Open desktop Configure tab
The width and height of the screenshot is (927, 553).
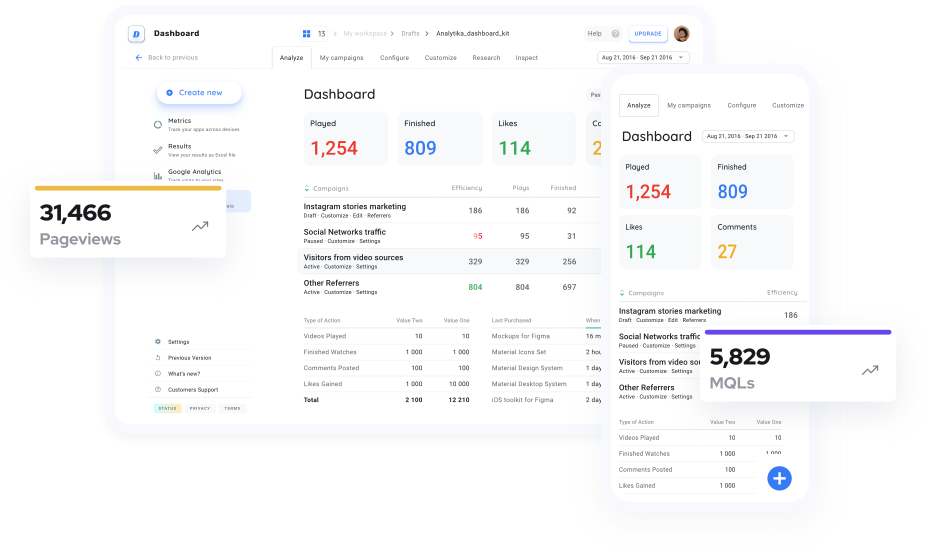[394, 58]
